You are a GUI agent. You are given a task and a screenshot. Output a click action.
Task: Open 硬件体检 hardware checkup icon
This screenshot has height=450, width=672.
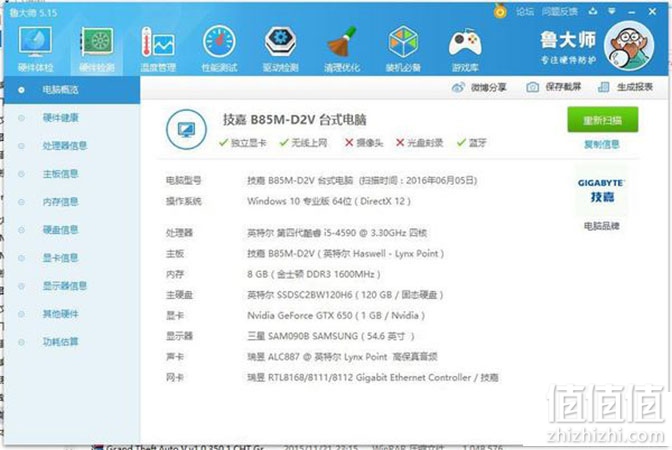point(35,49)
